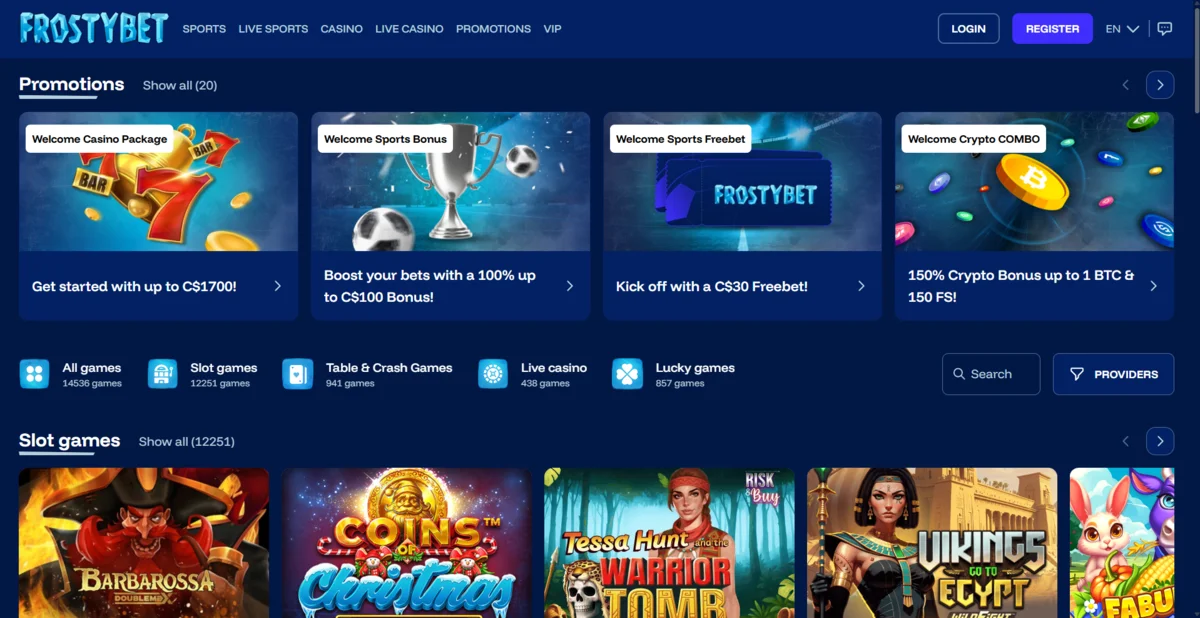The image size is (1200, 618).
Task: Open the Providers filter button
Action: [1114, 374]
